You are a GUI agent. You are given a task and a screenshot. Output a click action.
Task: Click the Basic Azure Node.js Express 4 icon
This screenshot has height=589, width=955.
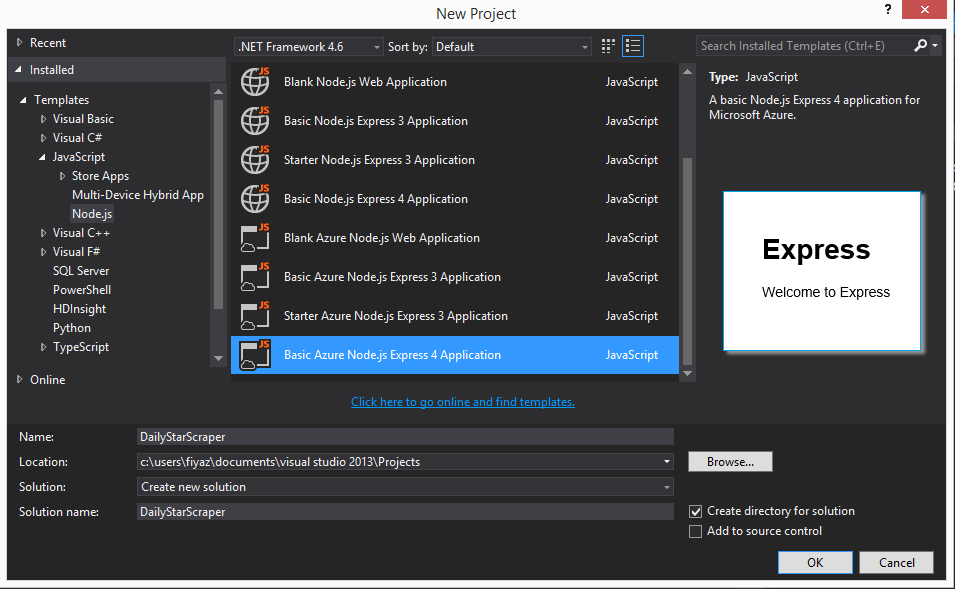click(255, 354)
